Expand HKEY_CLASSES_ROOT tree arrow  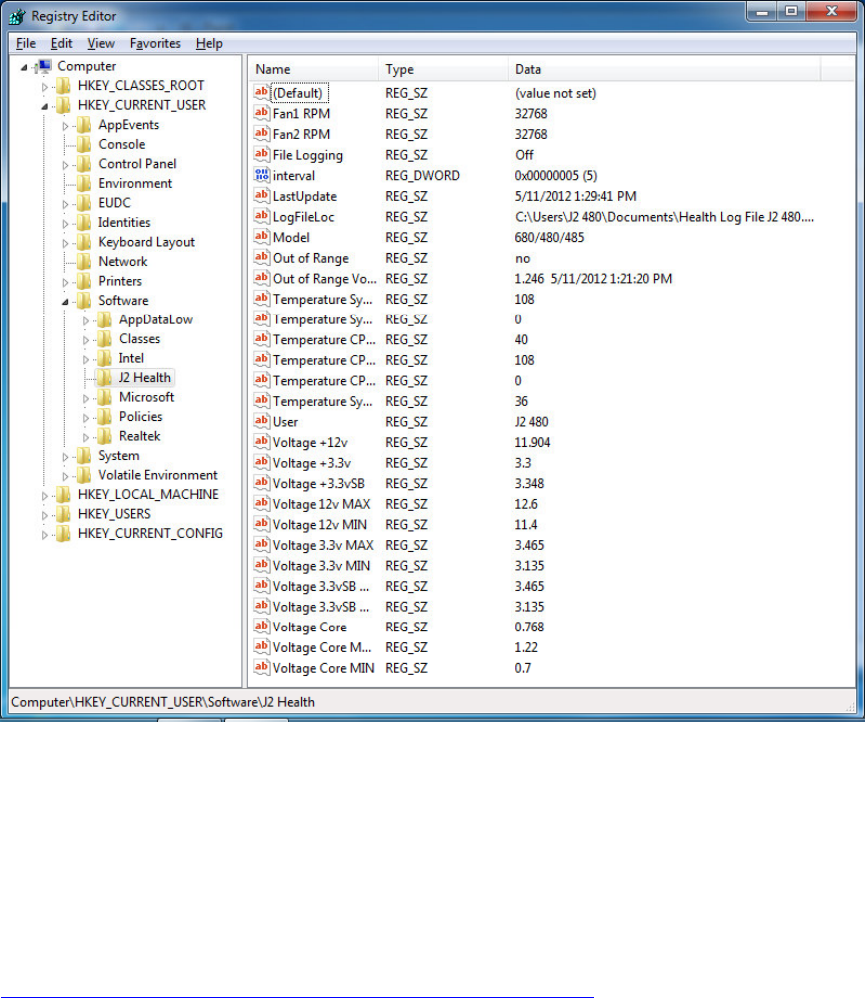pyautogui.click(x=44, y=87)
